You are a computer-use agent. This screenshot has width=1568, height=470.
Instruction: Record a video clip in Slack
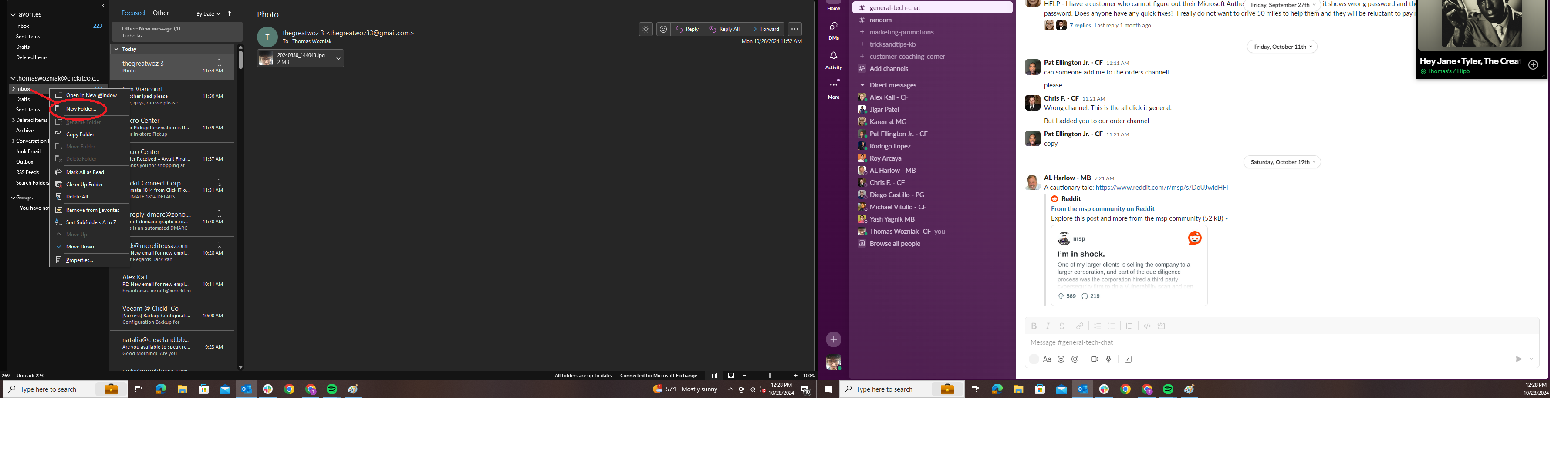coord(1095,359)
